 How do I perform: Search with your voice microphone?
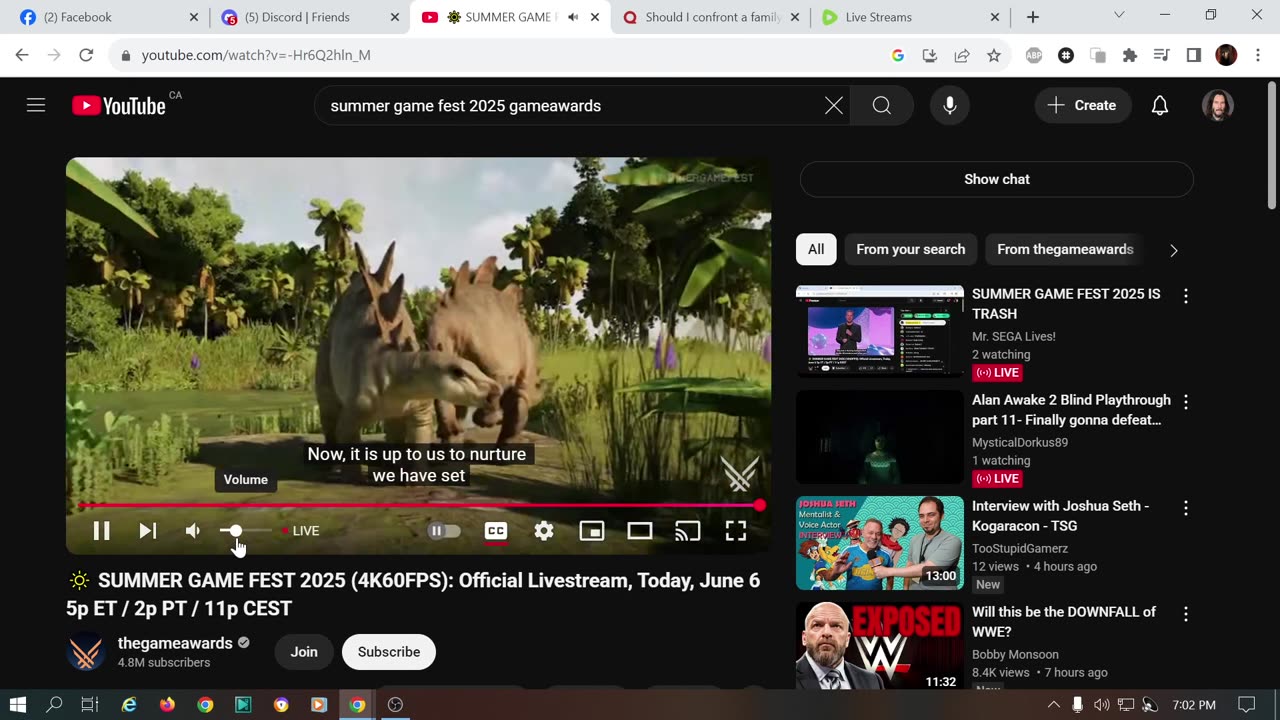tap(950, 105)
